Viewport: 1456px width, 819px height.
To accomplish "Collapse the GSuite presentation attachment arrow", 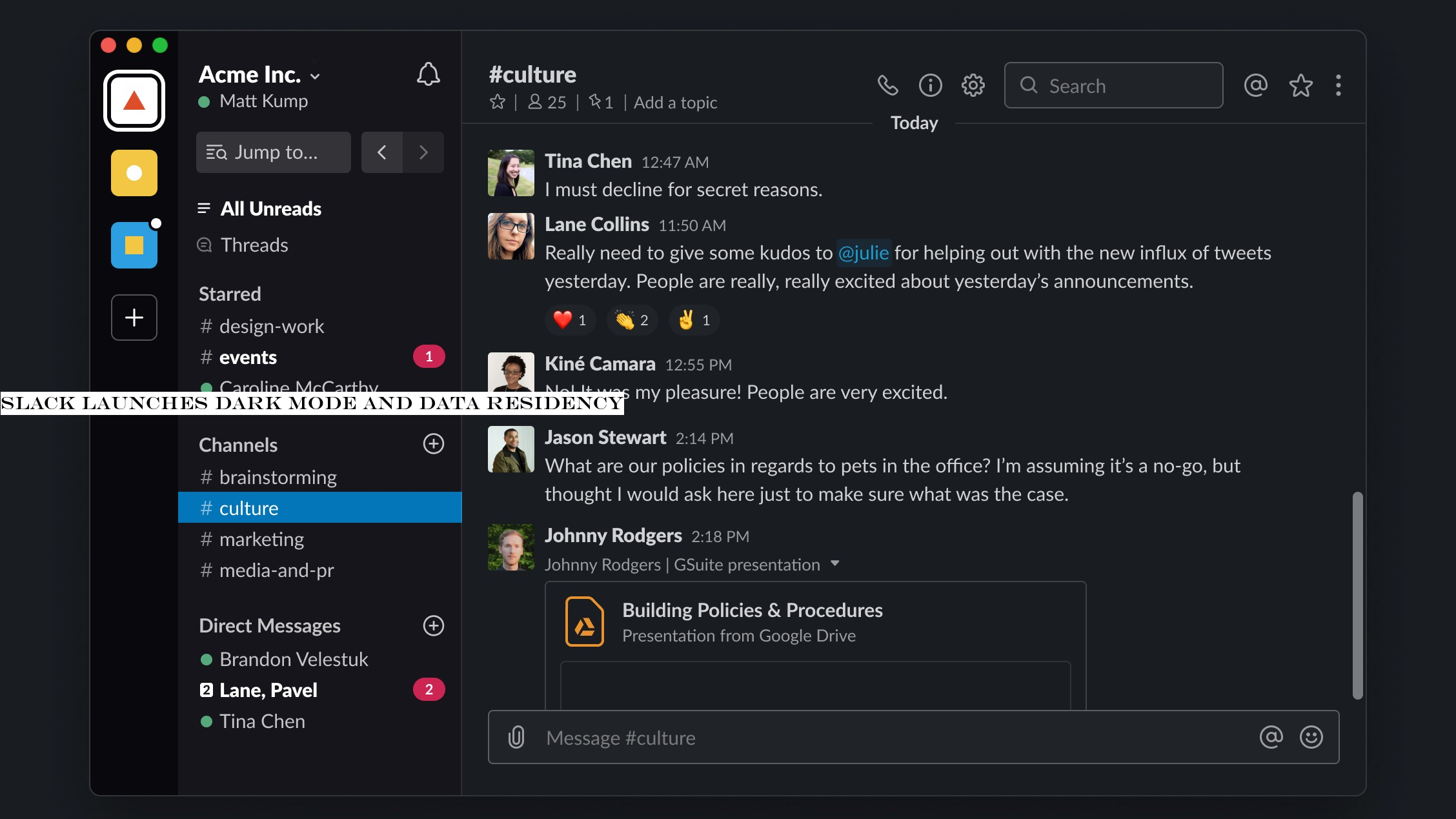I will 835,563.
